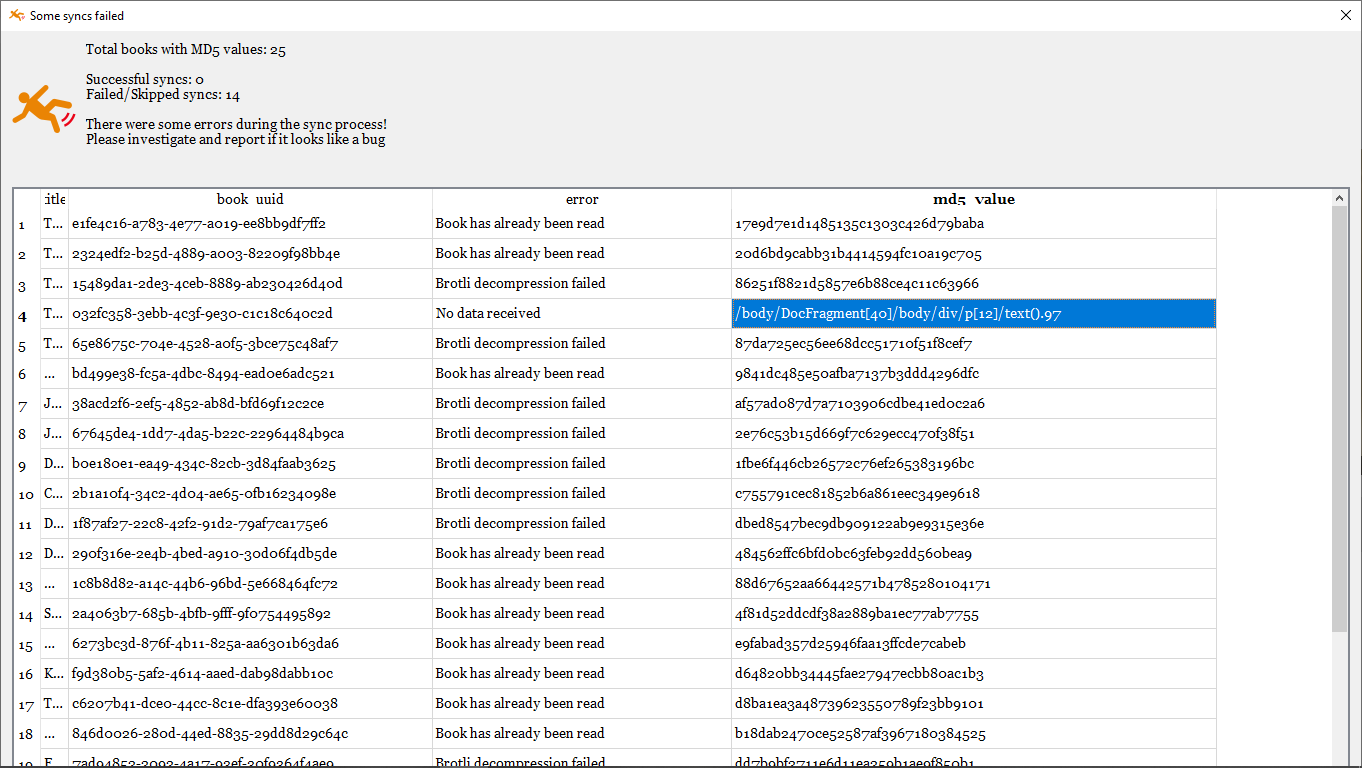
Task: Click "Book has already been read" in row 13
Action: 582,584
